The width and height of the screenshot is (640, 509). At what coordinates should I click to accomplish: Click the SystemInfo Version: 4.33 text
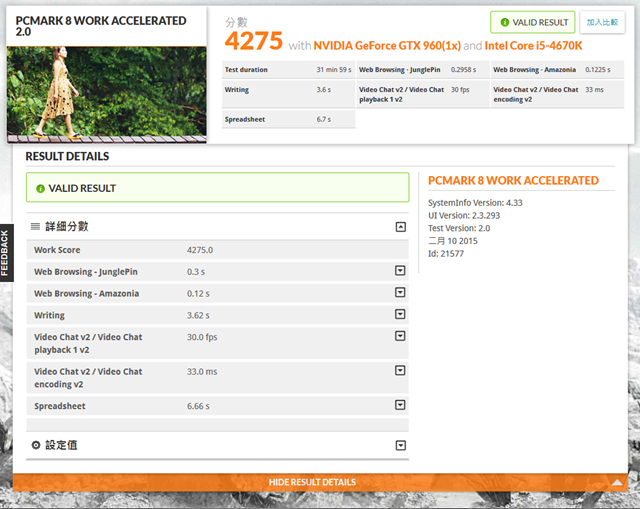click(x=475, y=203)
